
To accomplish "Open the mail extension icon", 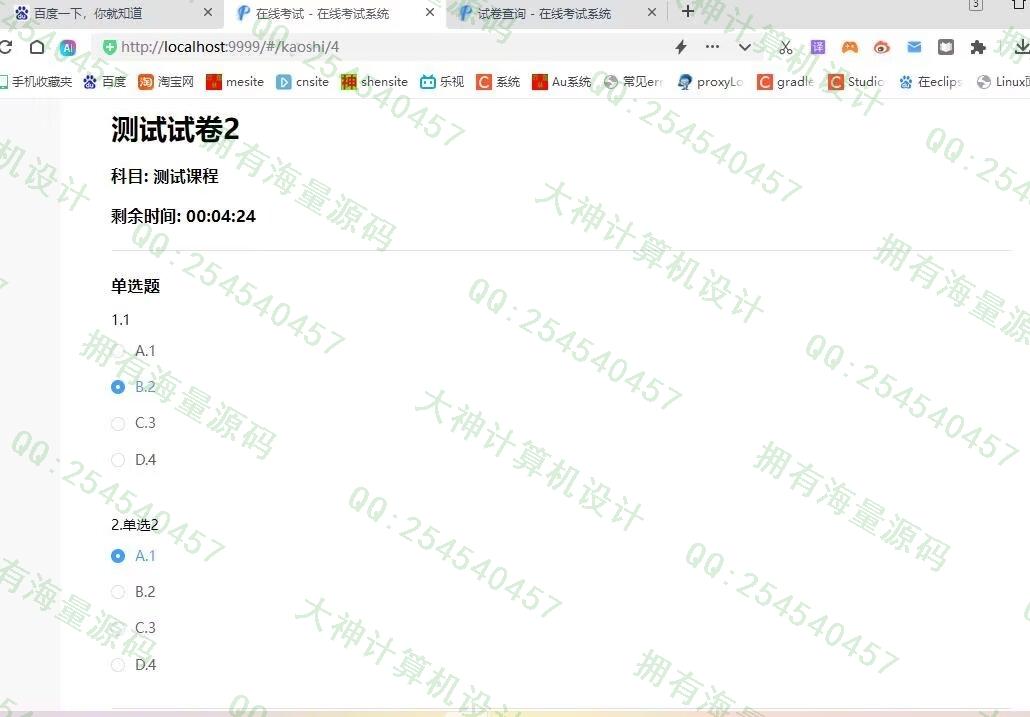I will tap(914, 47).
